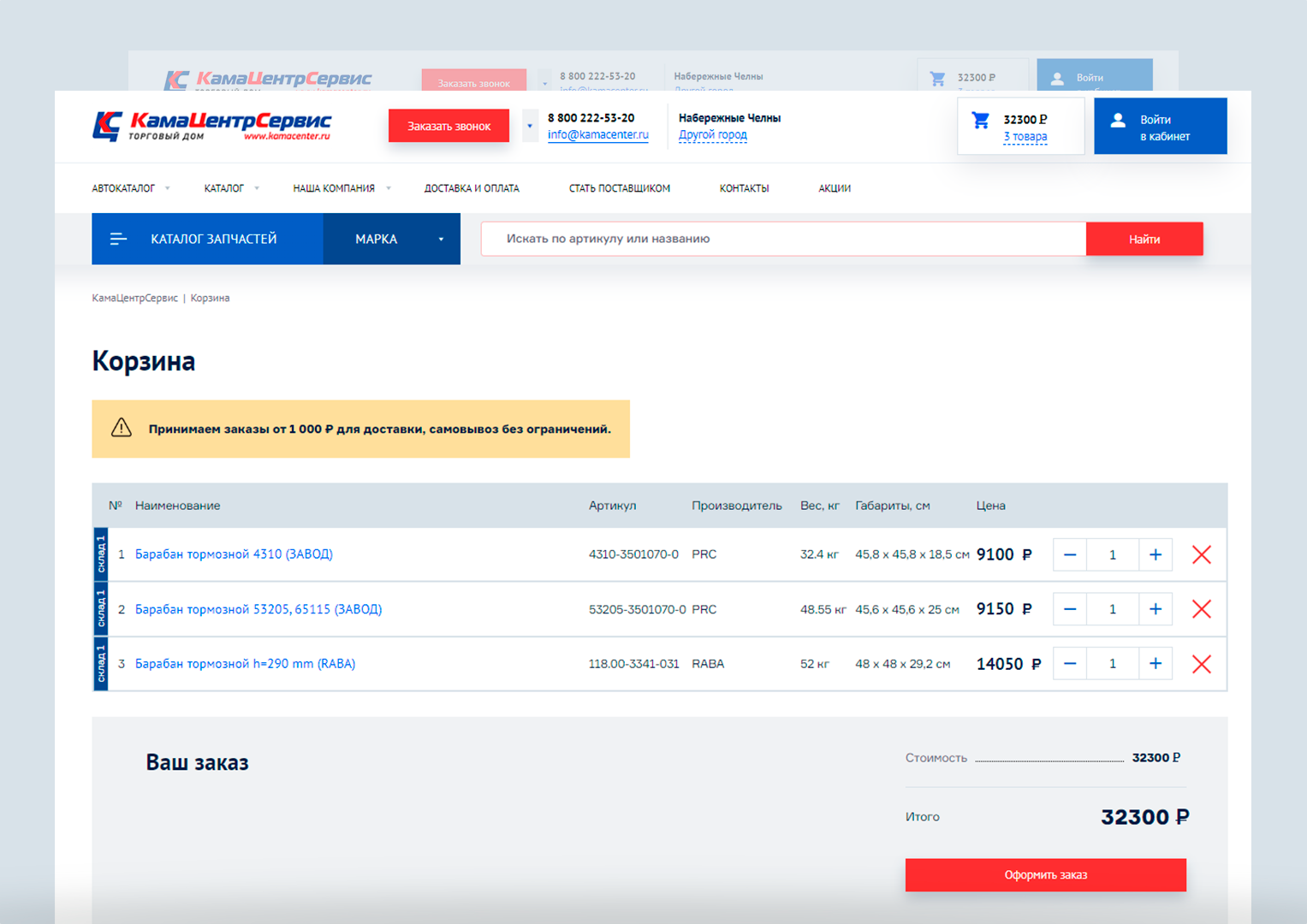Open the Доставка и оплата page
1307x924 pixels.
coord(472,188)
